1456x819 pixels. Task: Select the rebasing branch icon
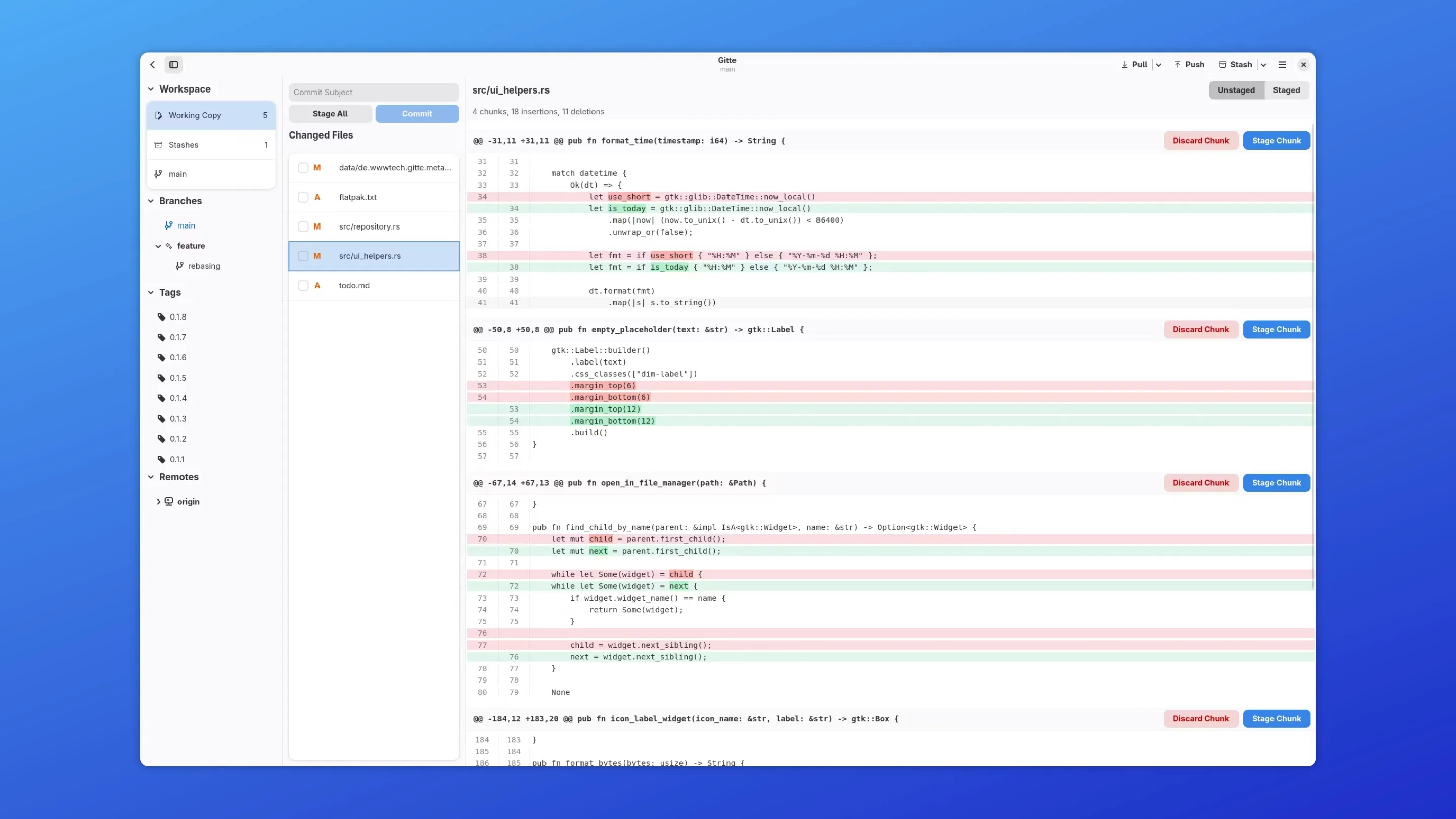179,266
